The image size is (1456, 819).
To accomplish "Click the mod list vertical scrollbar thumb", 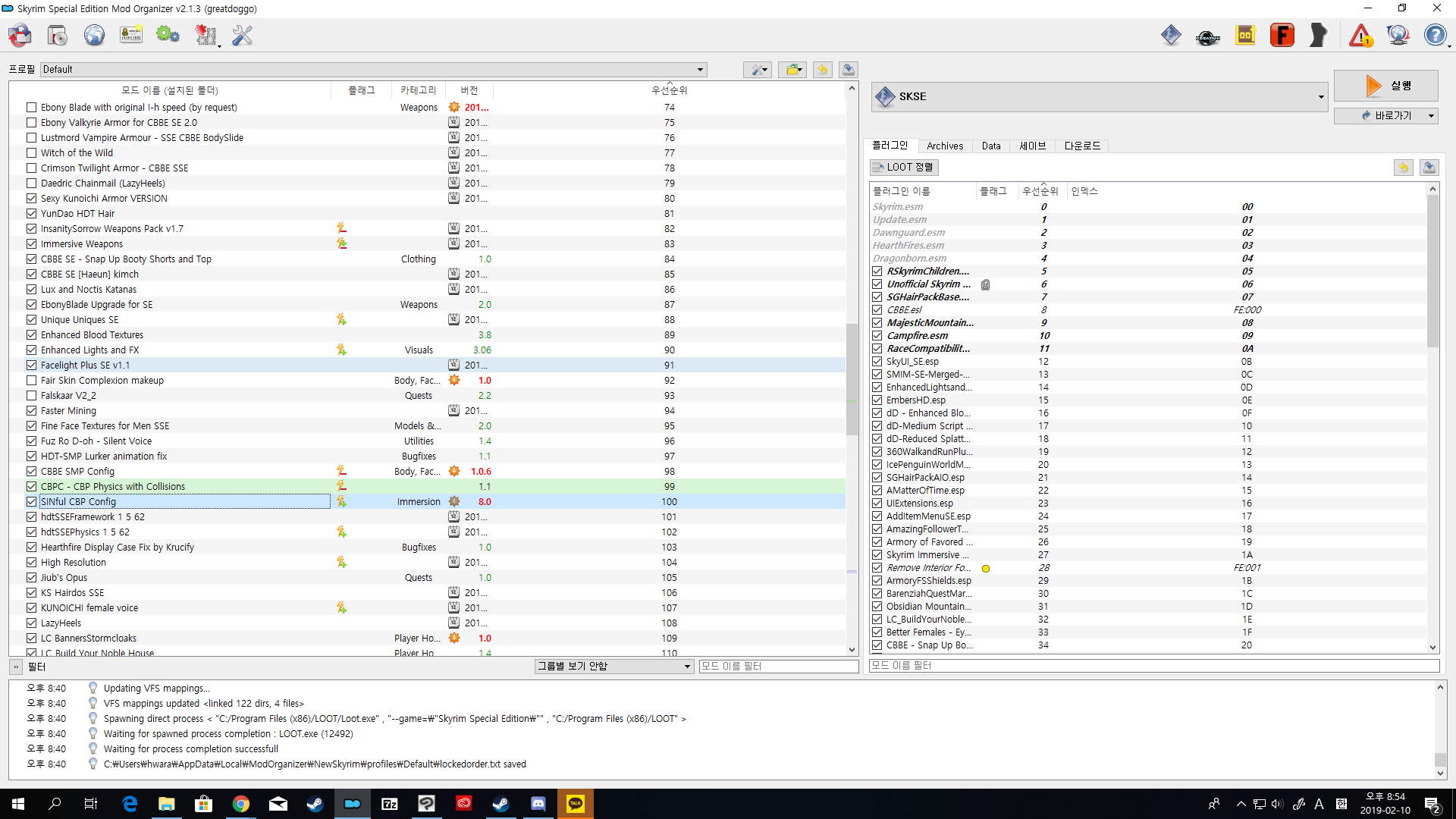I will (x=852, y=379).
